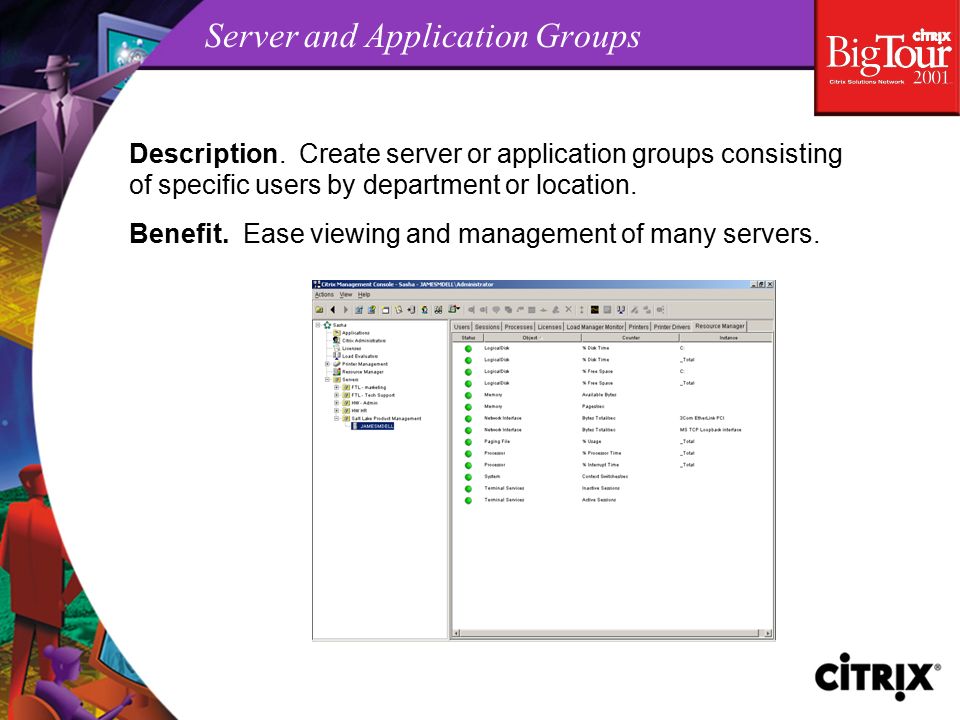Open dropdown arrow on toolbar icon after binoculars

click(458, 309)
